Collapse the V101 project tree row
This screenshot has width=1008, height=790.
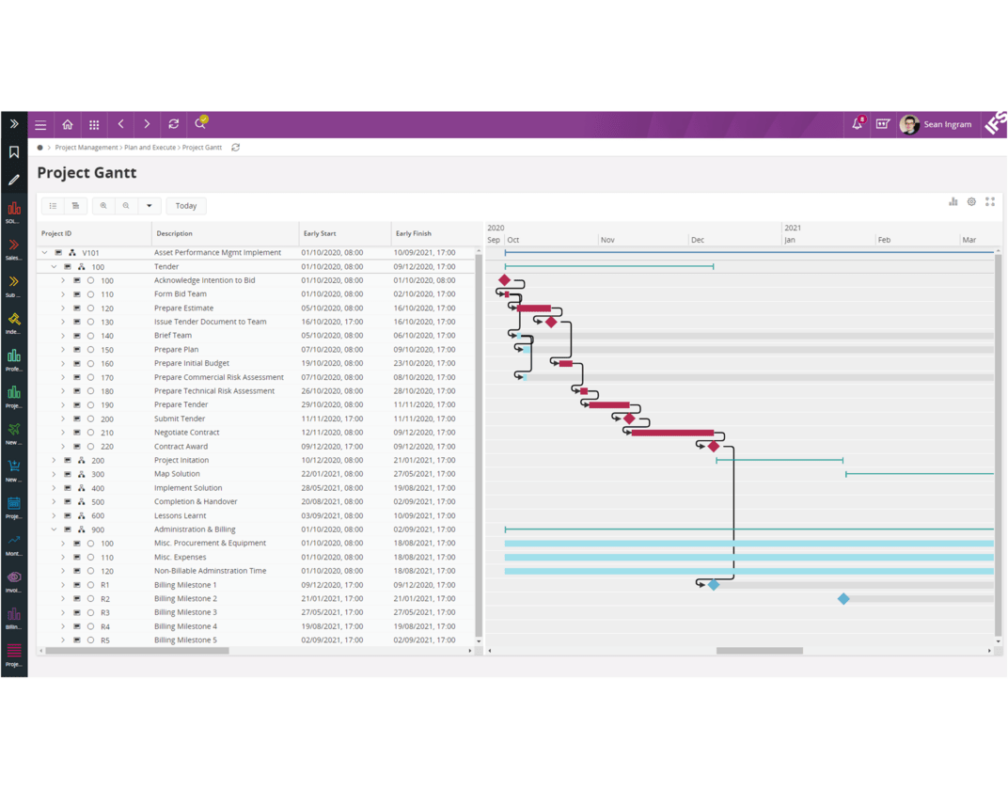[44, 252]
